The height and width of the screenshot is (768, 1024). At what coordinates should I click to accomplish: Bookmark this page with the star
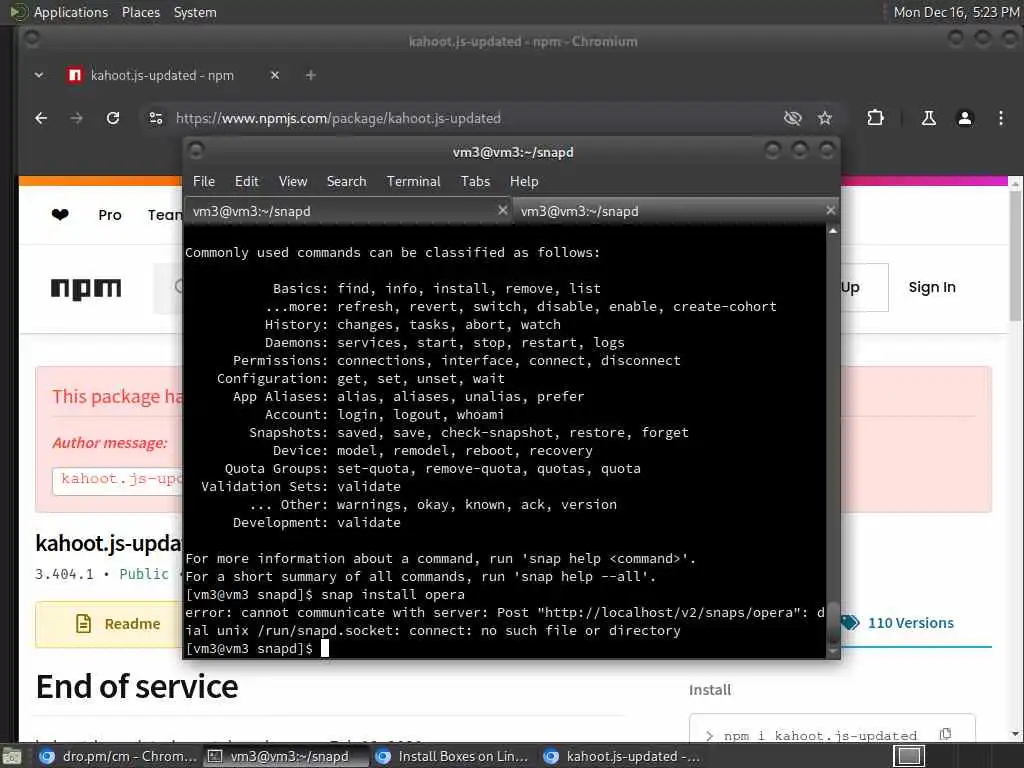[x=825, y=118]
